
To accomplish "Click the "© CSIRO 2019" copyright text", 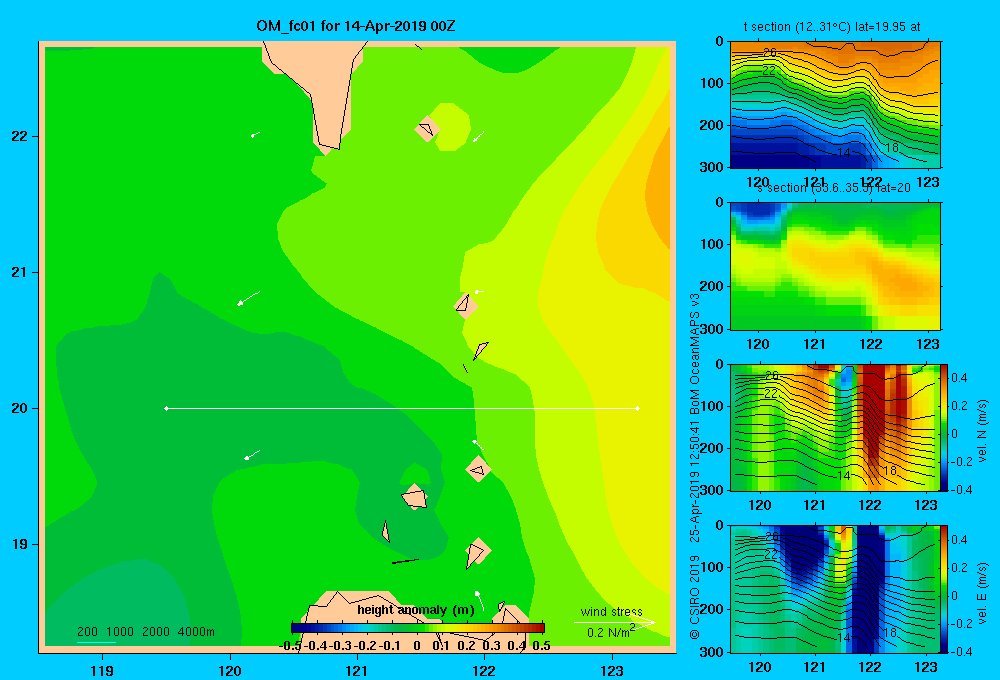I will tap(695, 597).
